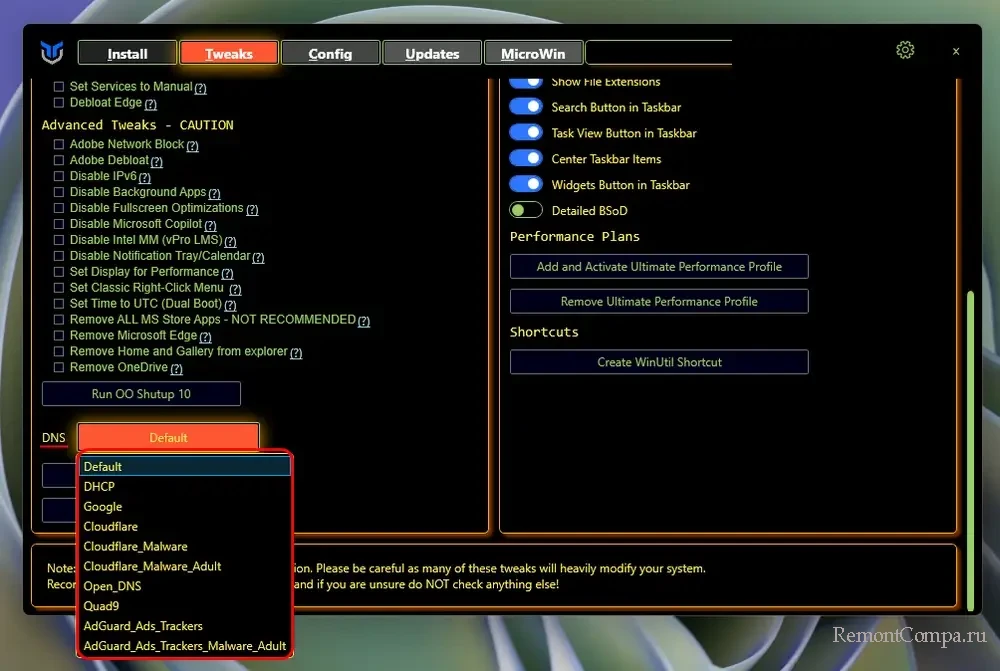Open help icon for Adobe Network Block

[193, 145]
